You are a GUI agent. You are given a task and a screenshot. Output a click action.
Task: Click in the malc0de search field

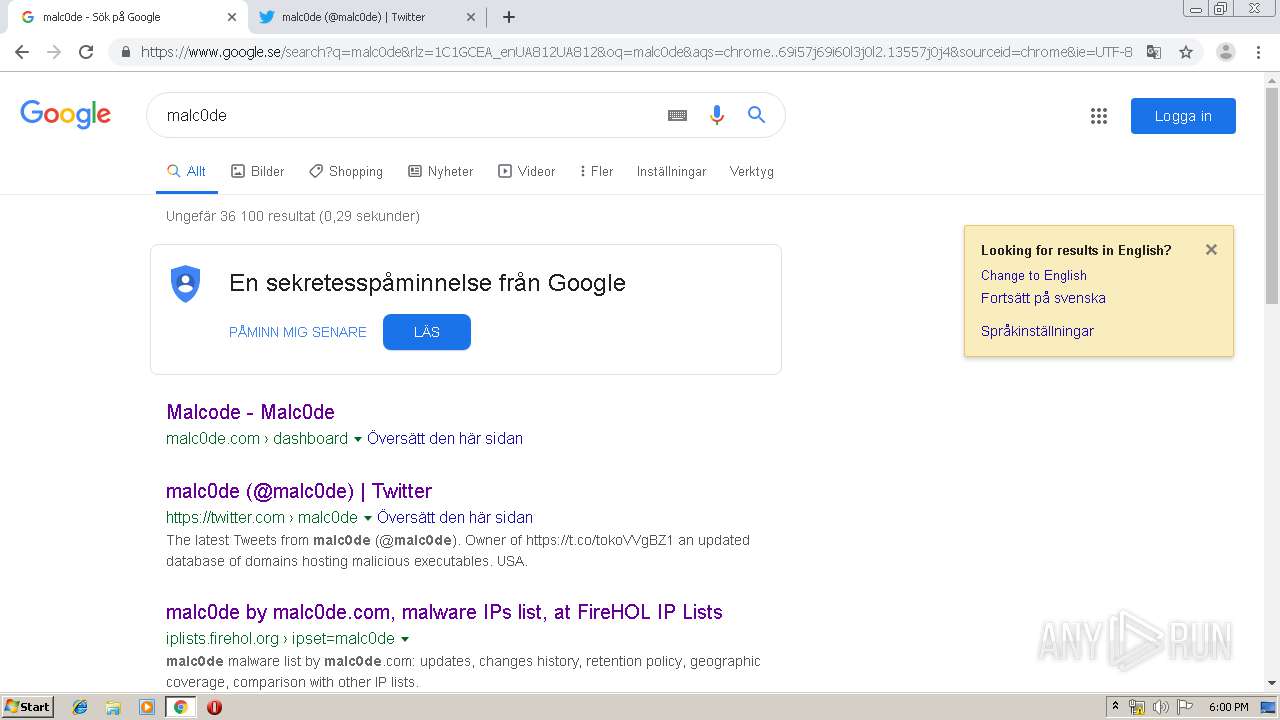pos(405,115)
